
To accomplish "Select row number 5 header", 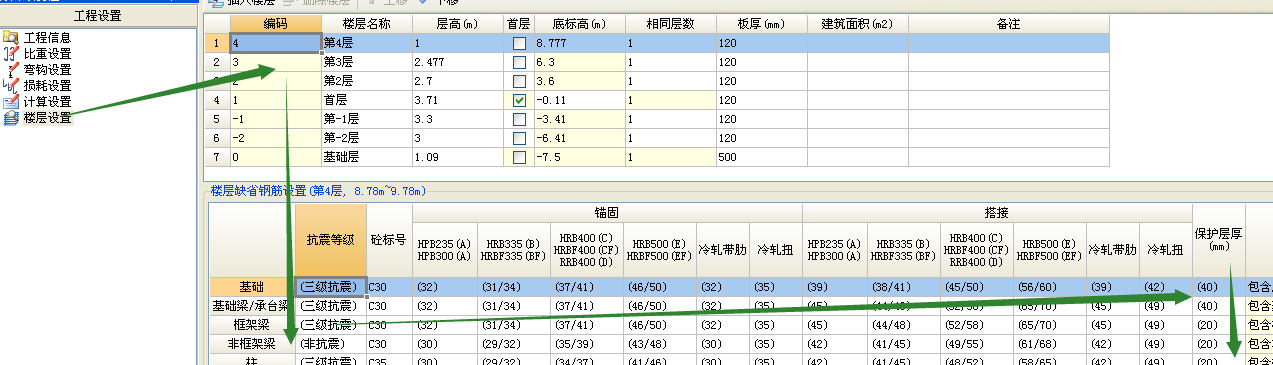I will coord(217,119).
